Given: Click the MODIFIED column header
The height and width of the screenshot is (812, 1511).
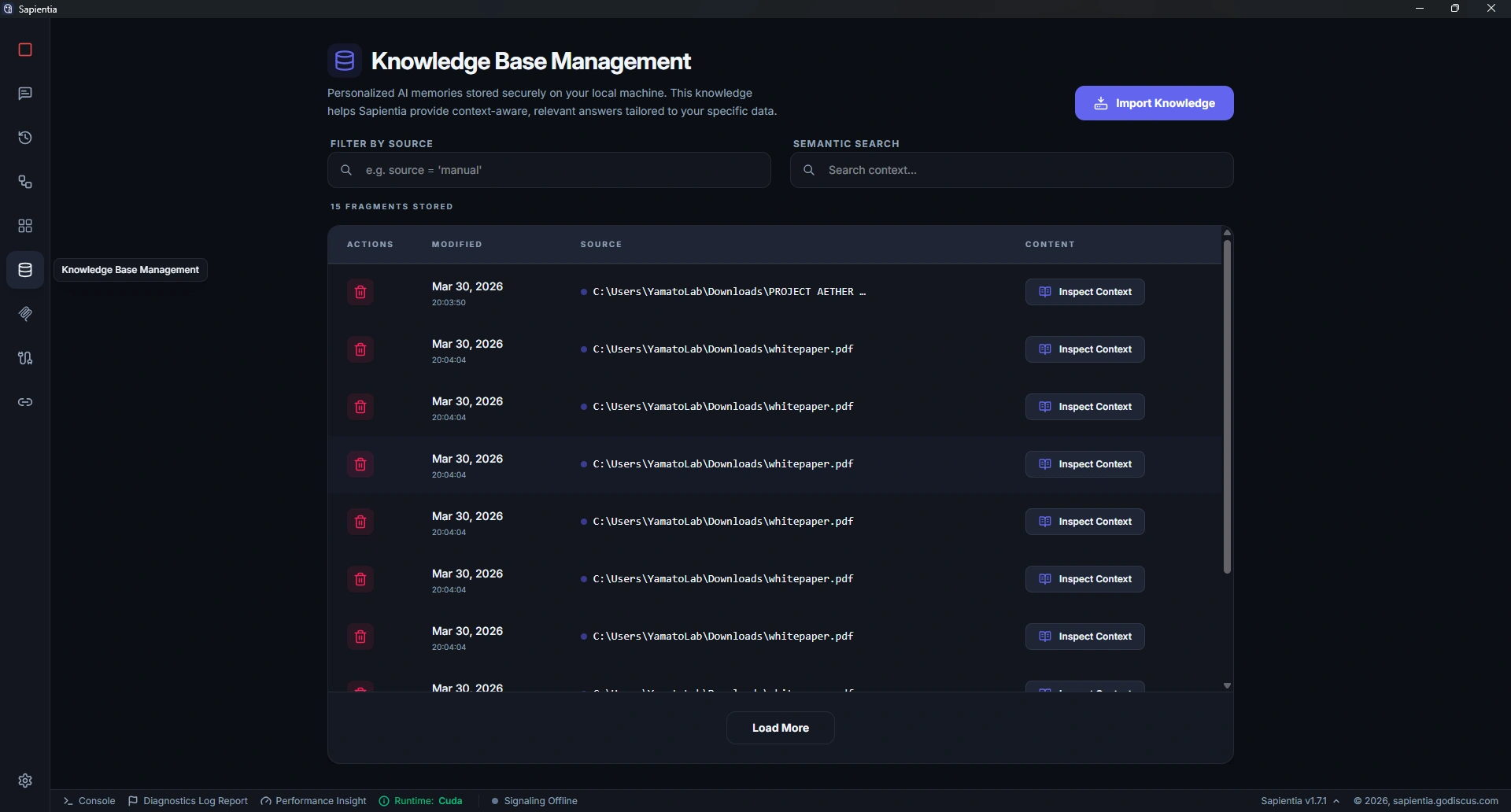Looking at the screenshot, I should coord(457,245).
